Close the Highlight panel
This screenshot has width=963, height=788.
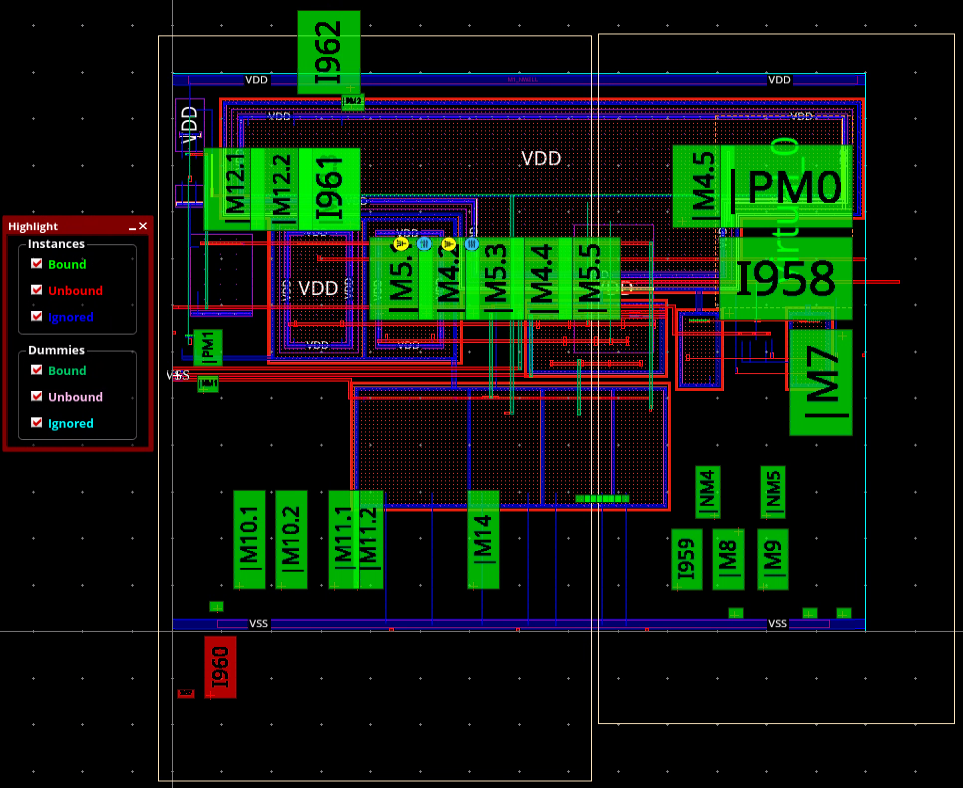(143, 226)
